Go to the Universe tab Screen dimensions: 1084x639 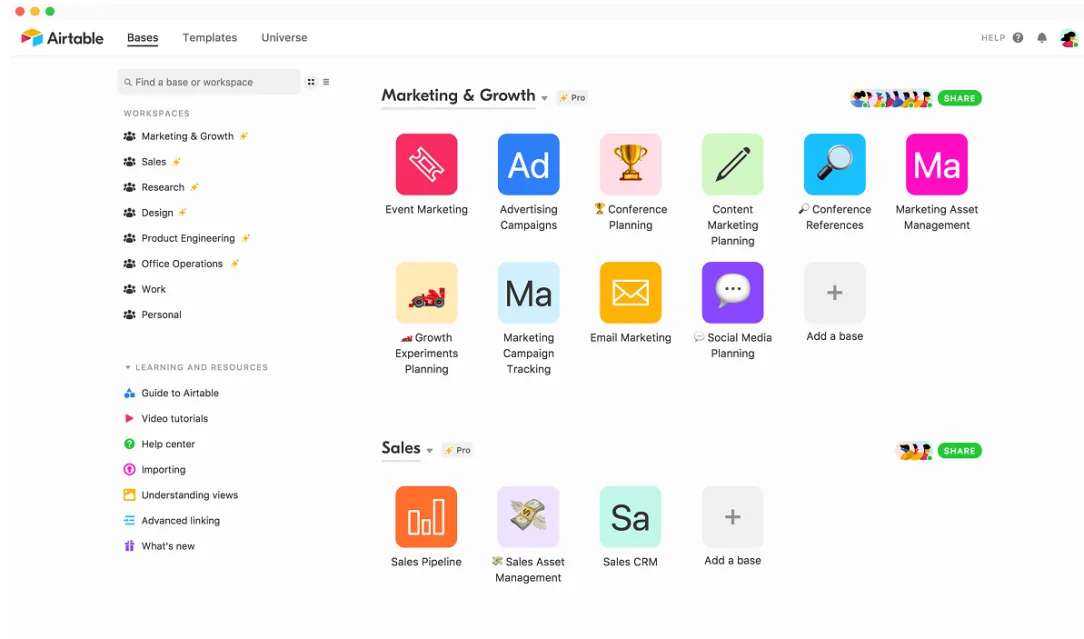pyautogui.click(x=284, y=38)
